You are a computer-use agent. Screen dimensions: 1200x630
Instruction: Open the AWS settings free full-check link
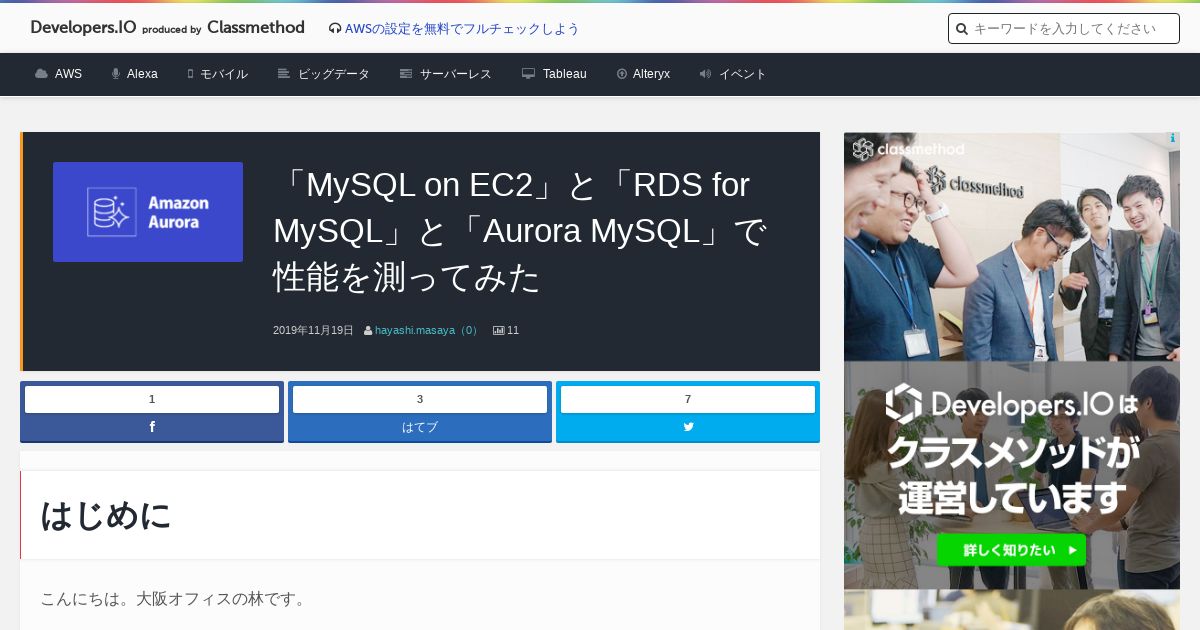click(462, 29)
